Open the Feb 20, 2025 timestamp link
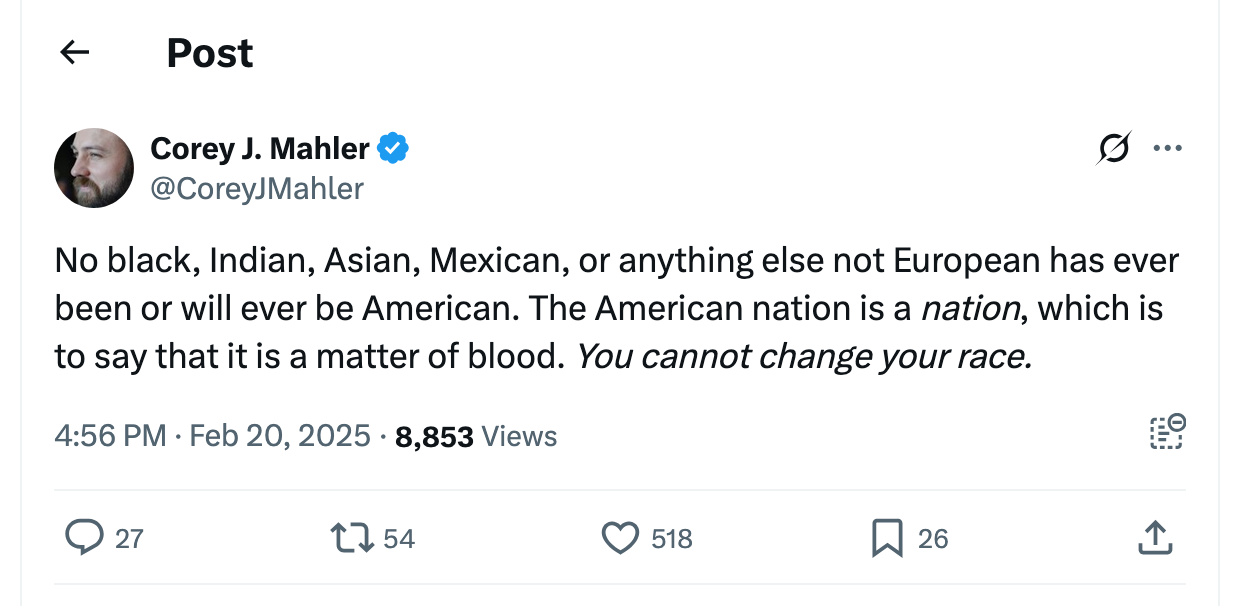Screen dimensions: 1234x606 (x=277, y=435)
